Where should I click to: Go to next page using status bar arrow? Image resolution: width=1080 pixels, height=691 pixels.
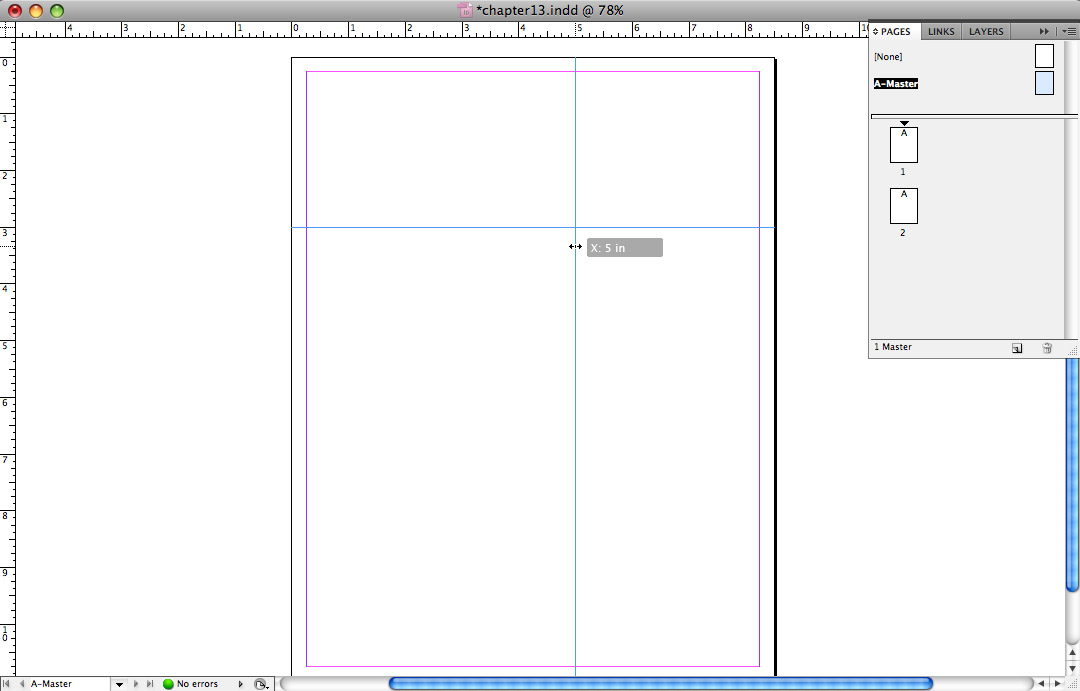[136, 684]
